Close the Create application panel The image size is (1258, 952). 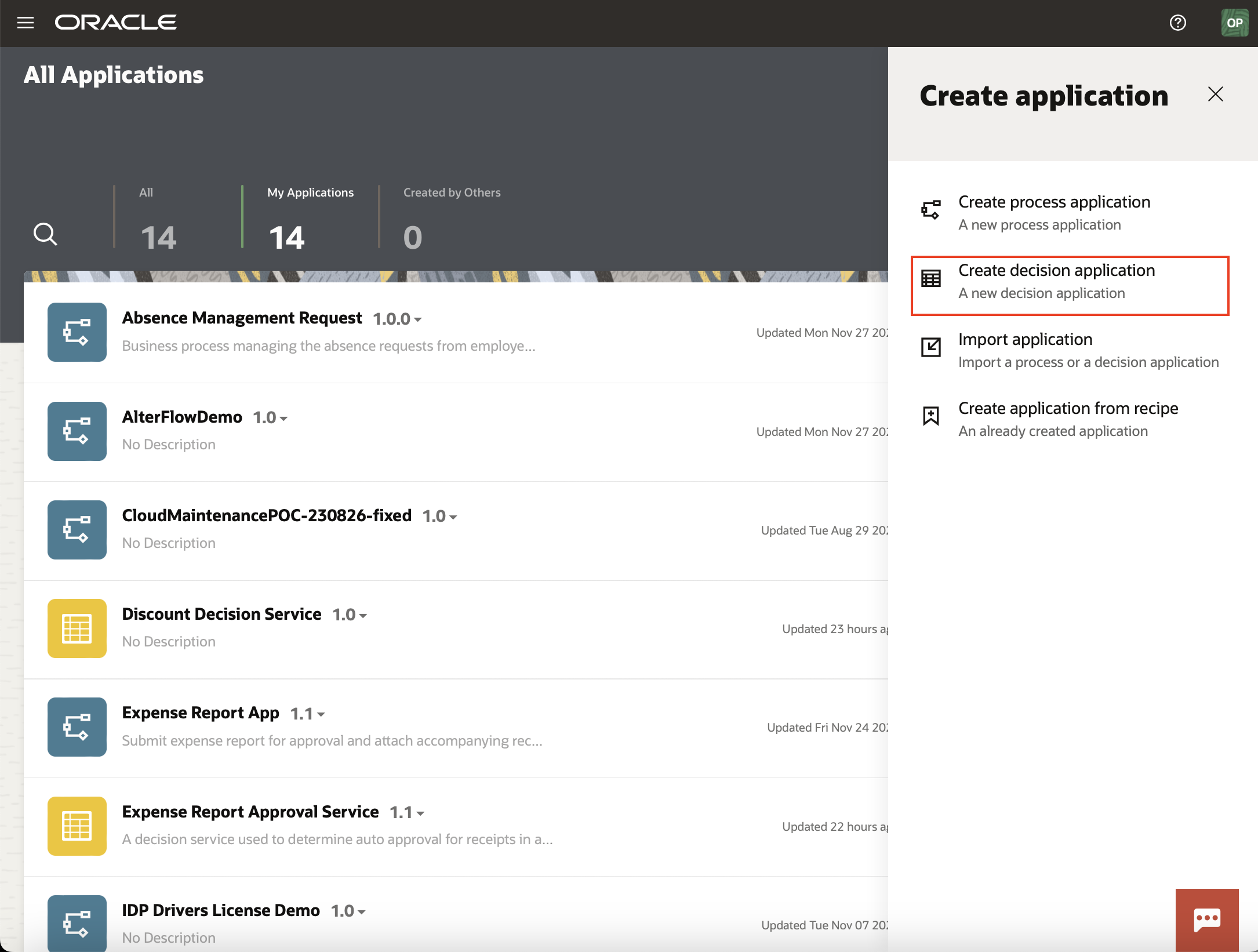(x=1215, y=94)
